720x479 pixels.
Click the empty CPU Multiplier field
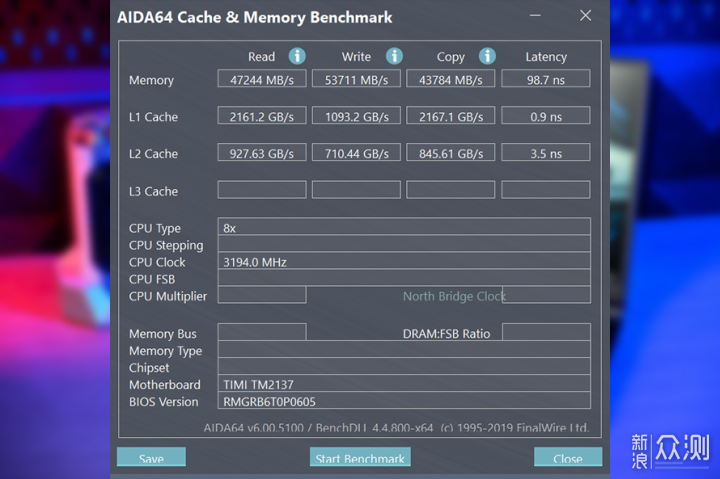[262, 295]
